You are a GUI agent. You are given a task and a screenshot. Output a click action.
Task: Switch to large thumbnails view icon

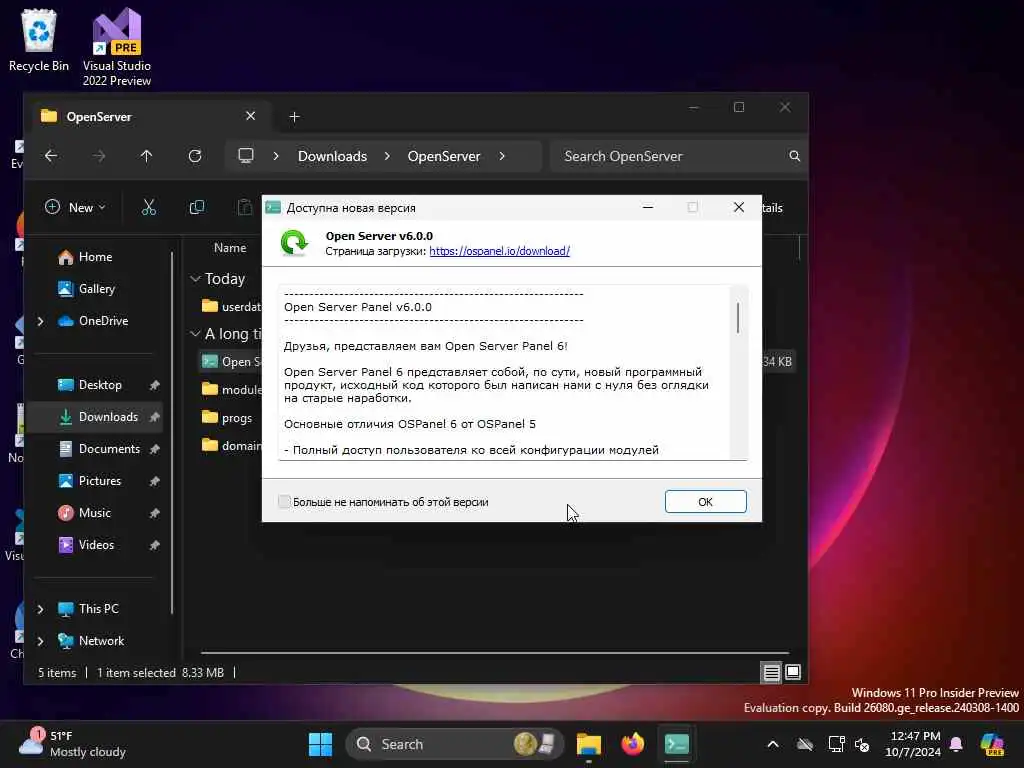[x=793, y=672]
